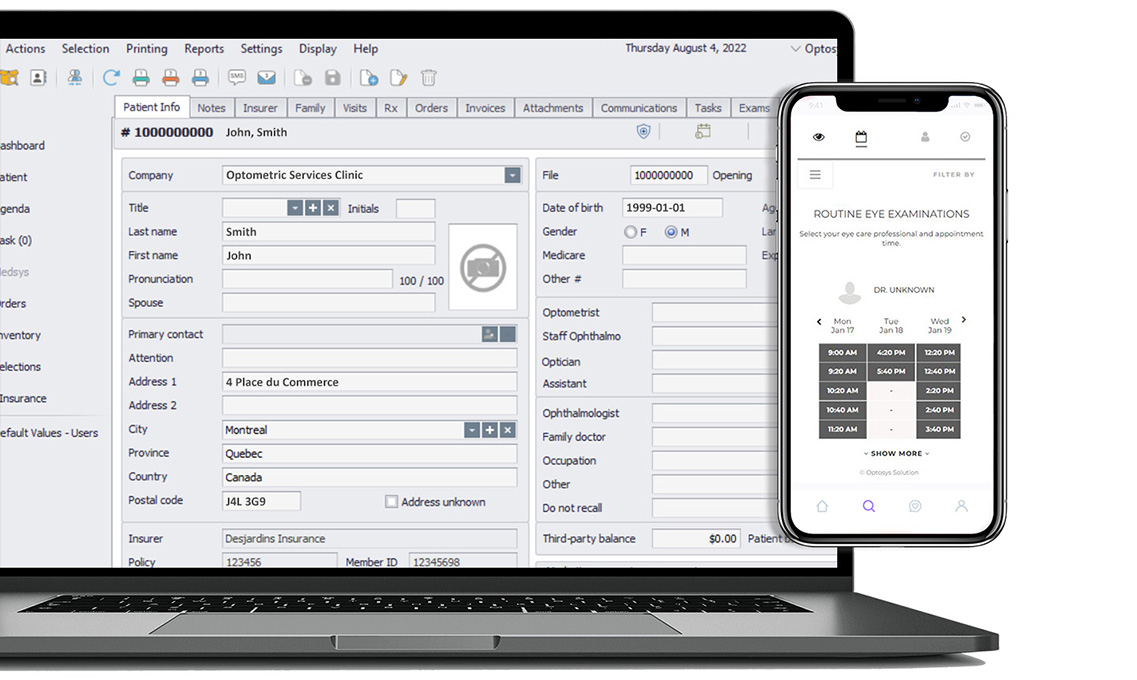Click the blue refresh arrow icon
The image size is (1137, 680).
point(111,78)
